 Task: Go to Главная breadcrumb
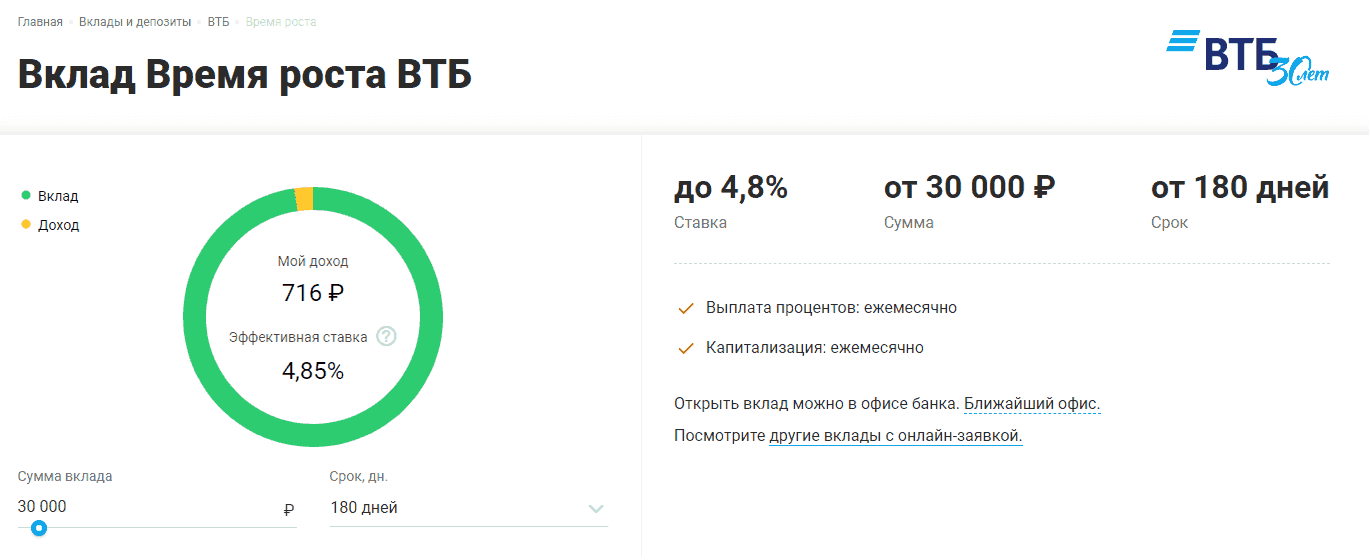tap(40, 22)
